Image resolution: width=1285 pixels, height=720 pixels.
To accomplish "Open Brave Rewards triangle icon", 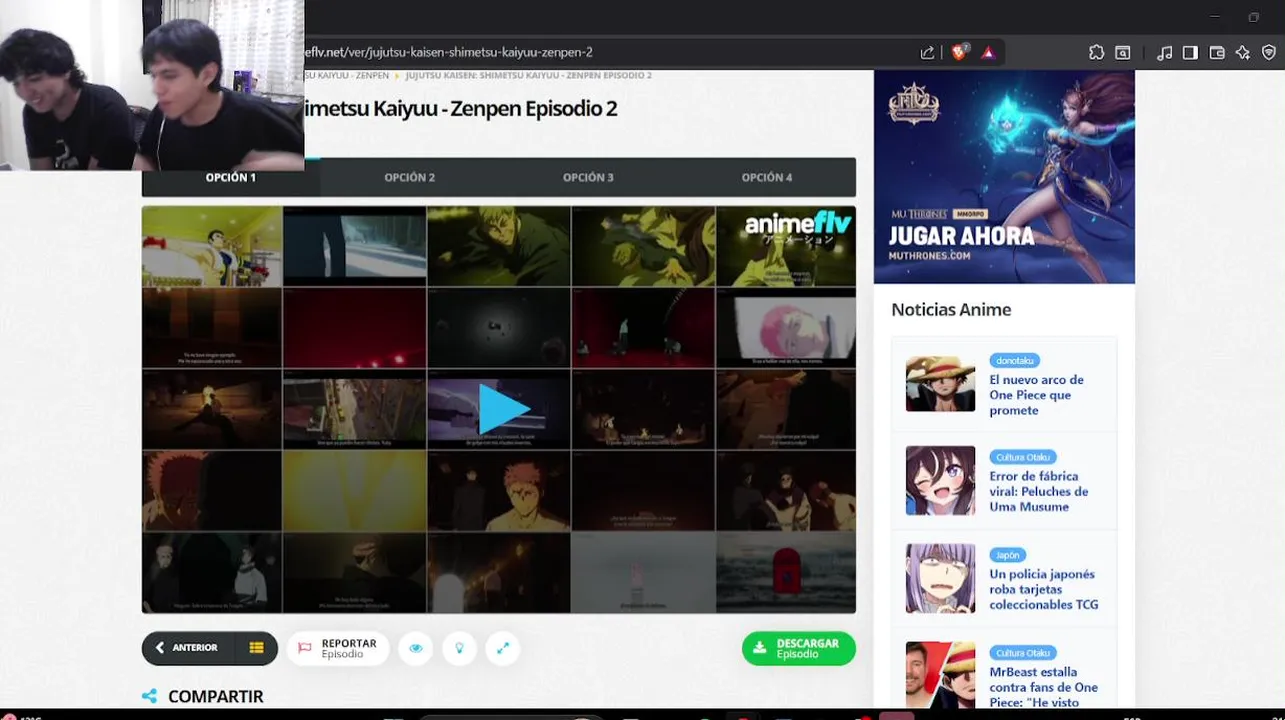I will 988,52.
